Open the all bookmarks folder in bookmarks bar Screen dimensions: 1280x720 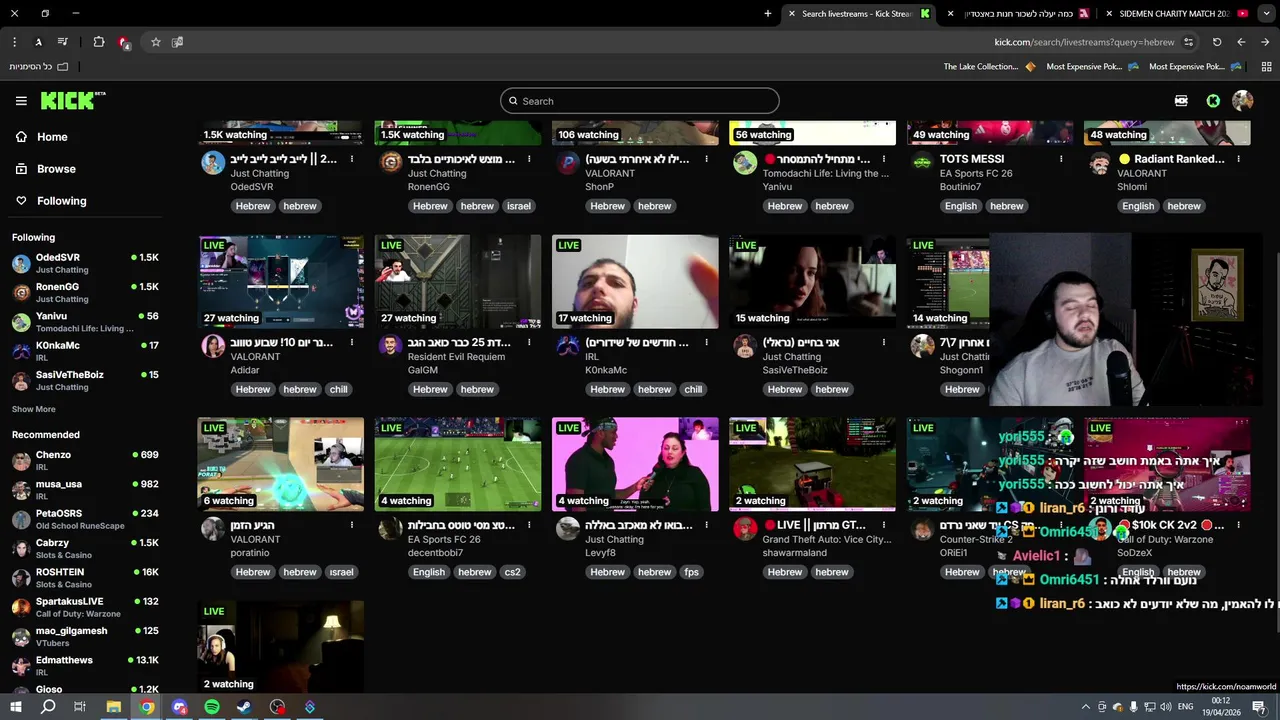(x=39, y=67)
